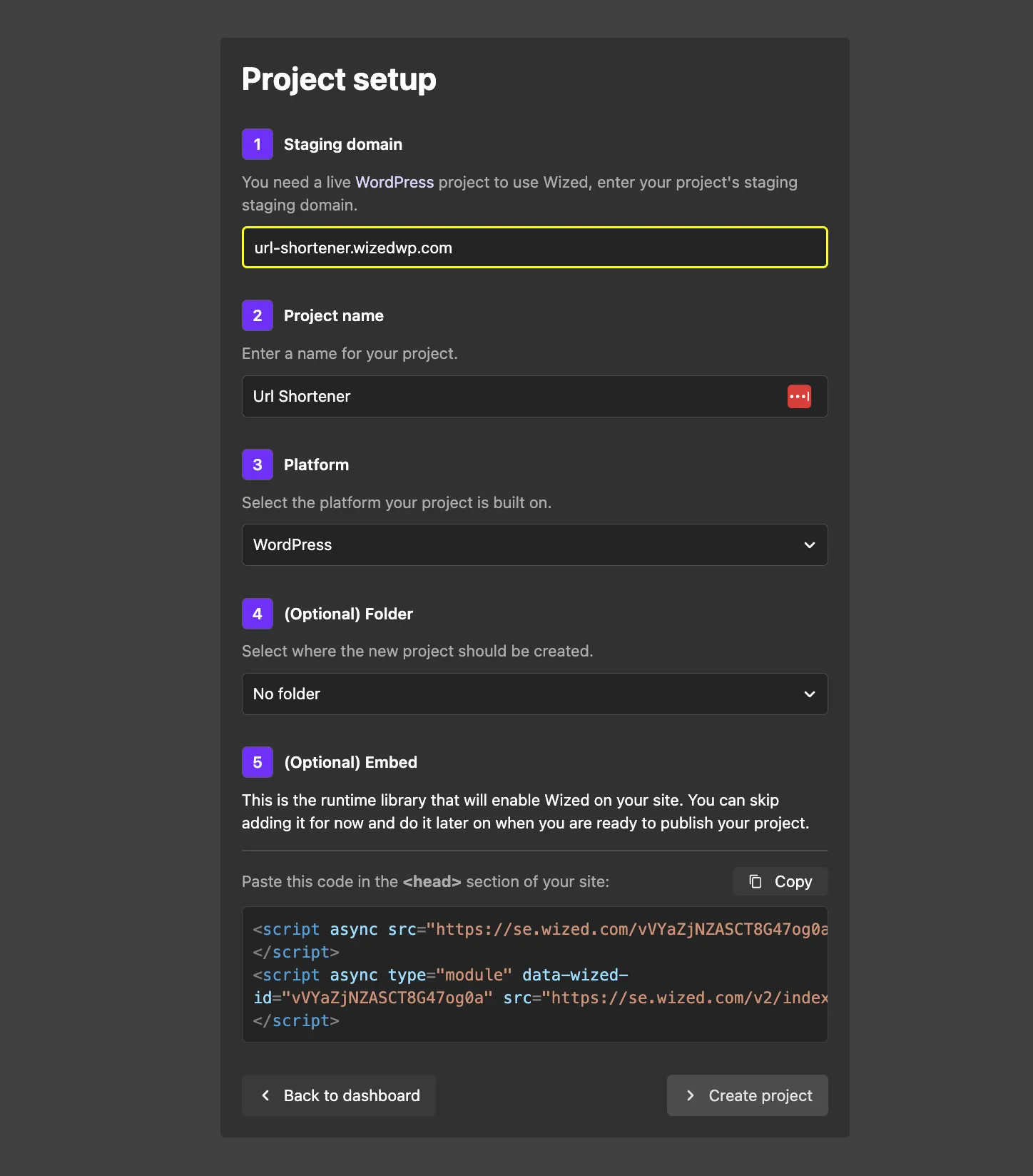Go back to dashboard

pyautogui.click(x=339, y=1095)
